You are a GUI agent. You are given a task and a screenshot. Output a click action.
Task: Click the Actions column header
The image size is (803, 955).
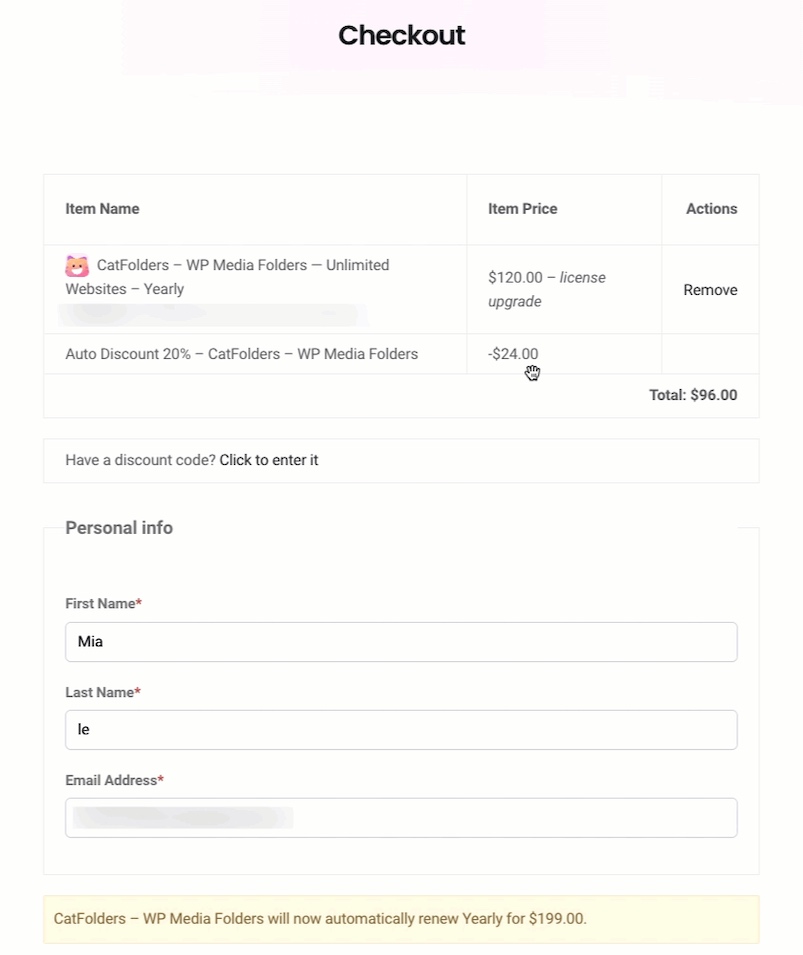(x=712, y=209)
